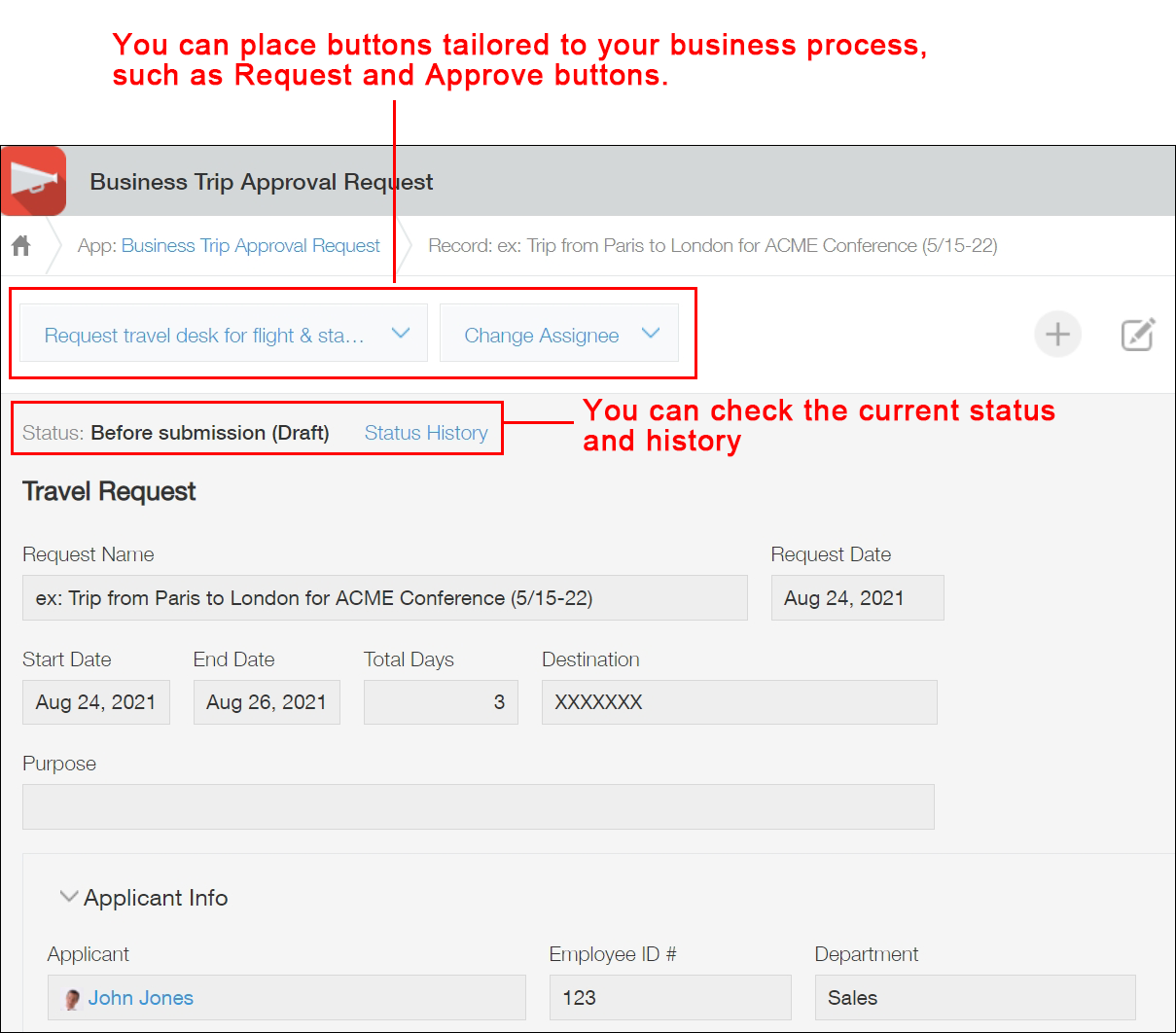Screen dimensions: 1176x1033
Task: Click the home icon in the breadcrumb
Action: click(20, 245)
